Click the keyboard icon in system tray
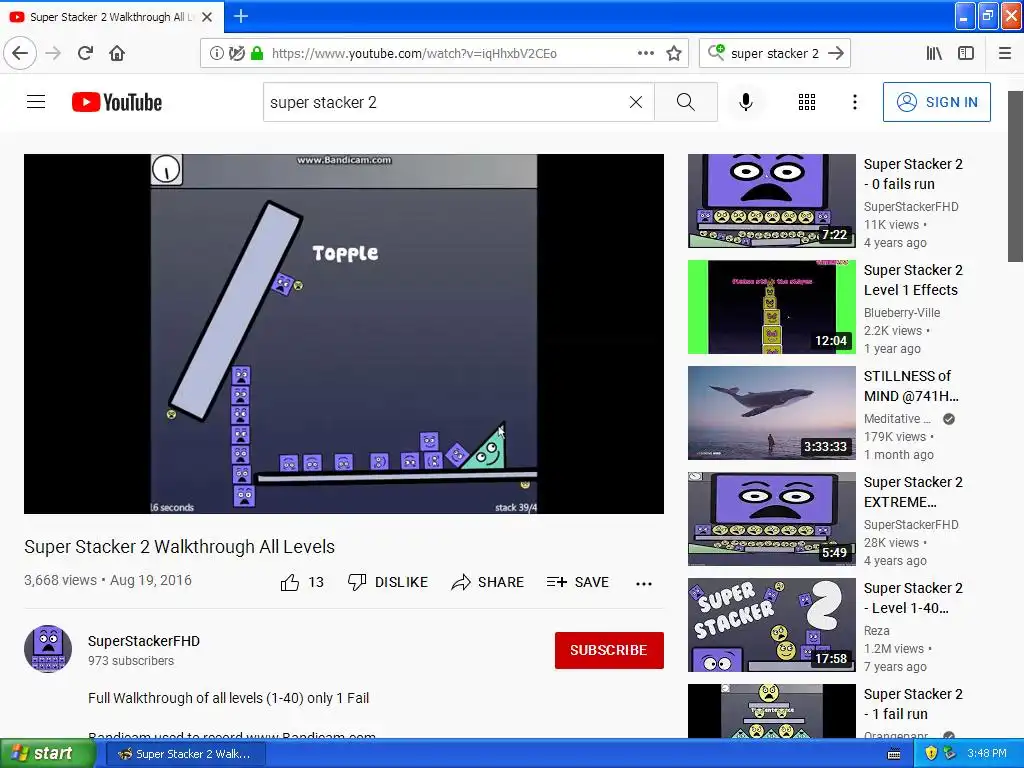 894,754
